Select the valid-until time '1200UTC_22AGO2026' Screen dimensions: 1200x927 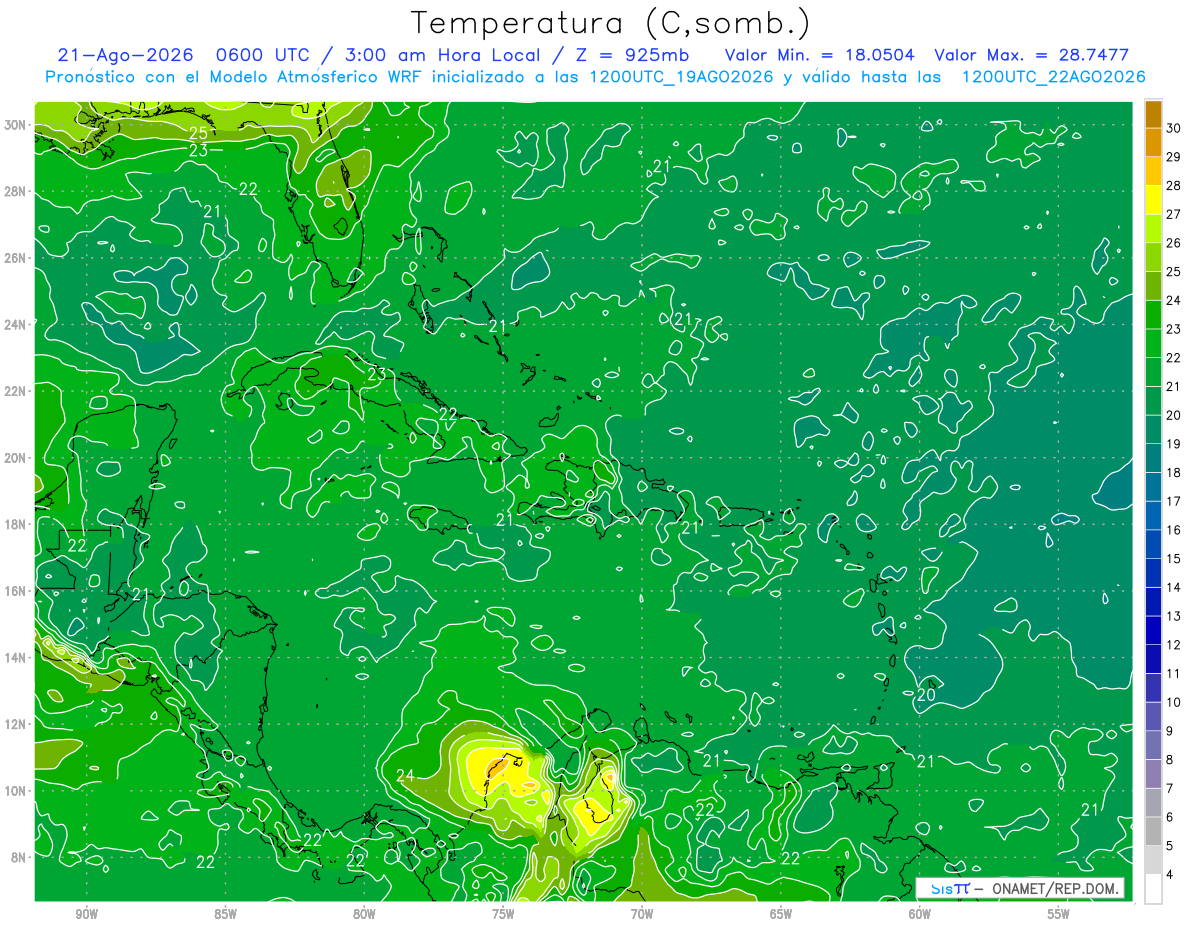click(1053, 77)
